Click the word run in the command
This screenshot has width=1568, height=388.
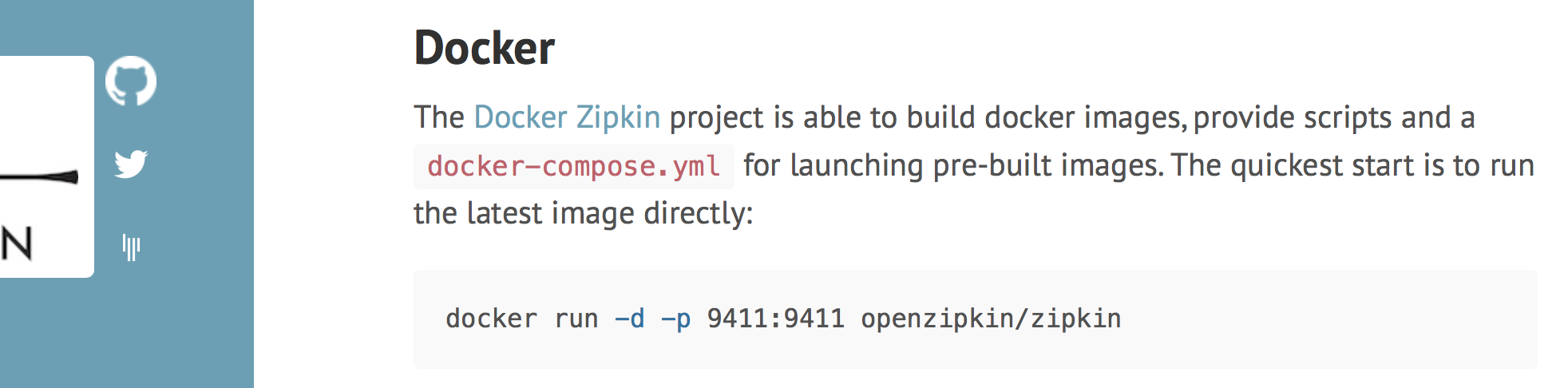576,319
